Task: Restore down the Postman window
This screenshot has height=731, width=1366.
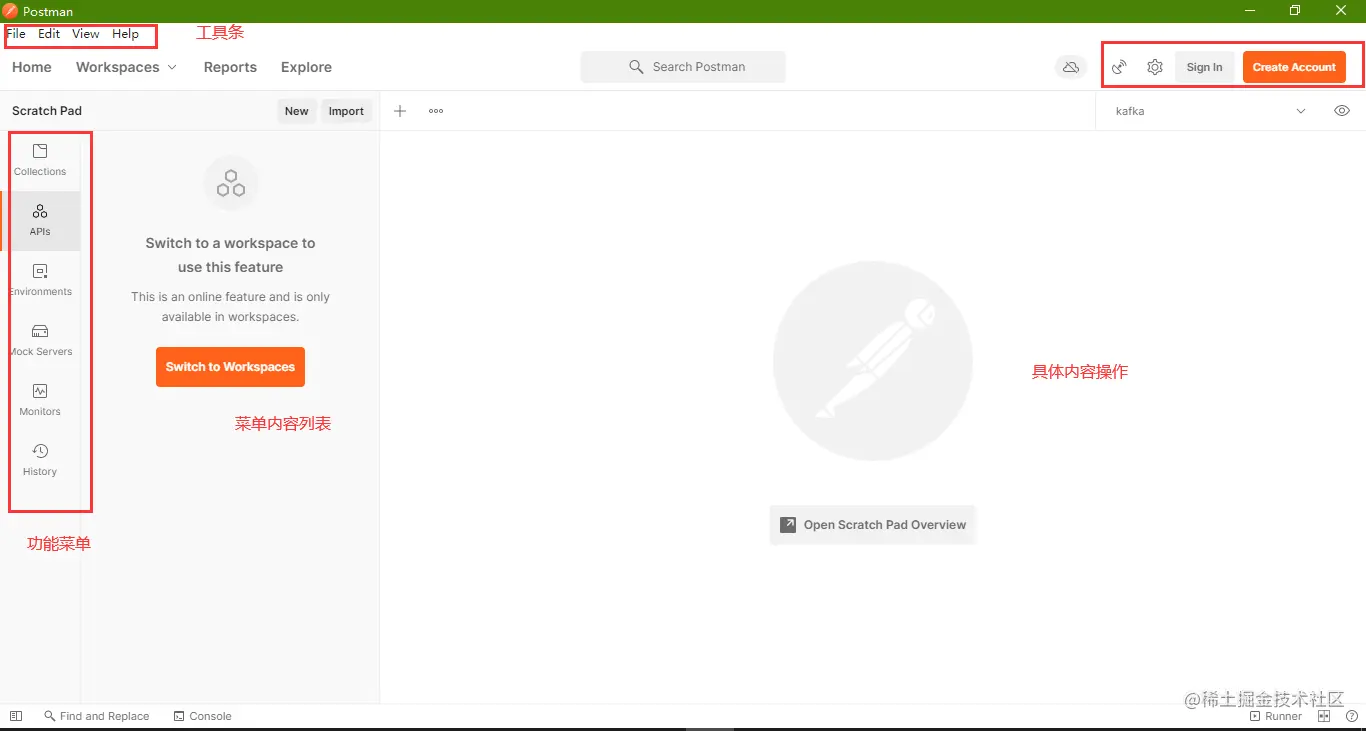Action: [1295, 10]
